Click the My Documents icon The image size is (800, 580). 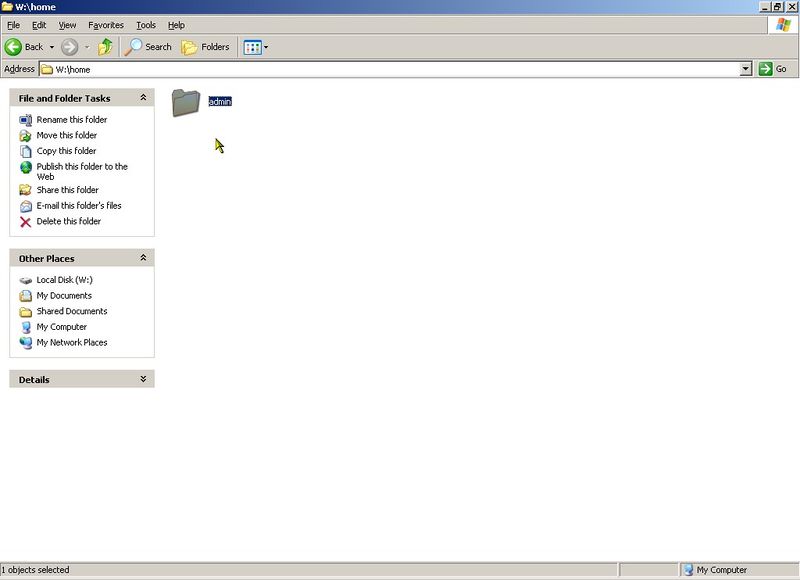[x=26, y=296]
